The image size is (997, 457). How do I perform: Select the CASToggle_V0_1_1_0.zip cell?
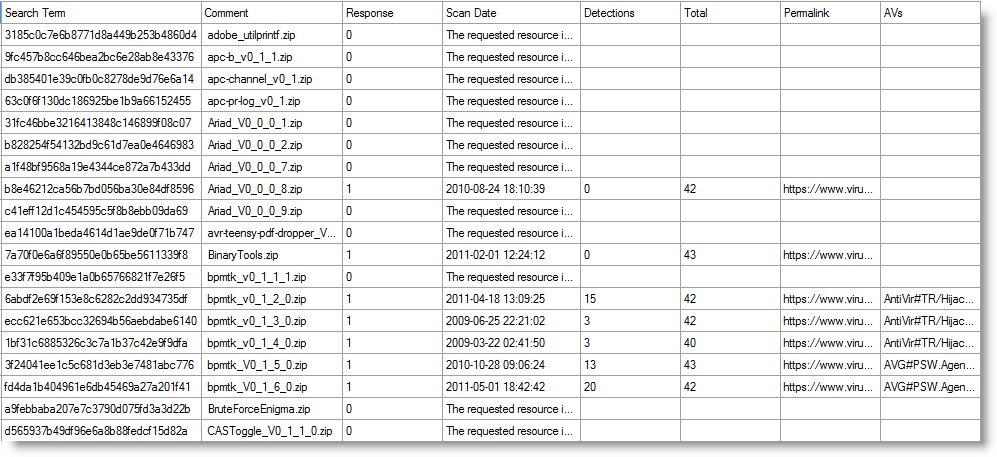pos(270,431)
